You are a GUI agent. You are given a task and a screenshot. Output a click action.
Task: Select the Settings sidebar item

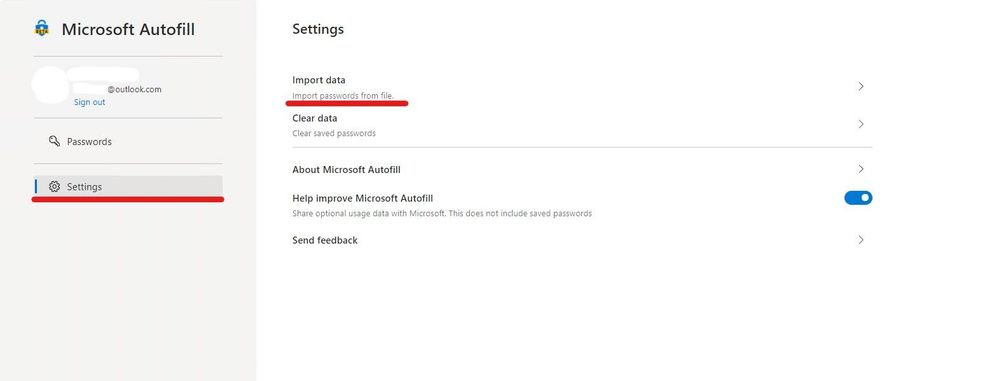pyautogui.click(x=128, y=187)
